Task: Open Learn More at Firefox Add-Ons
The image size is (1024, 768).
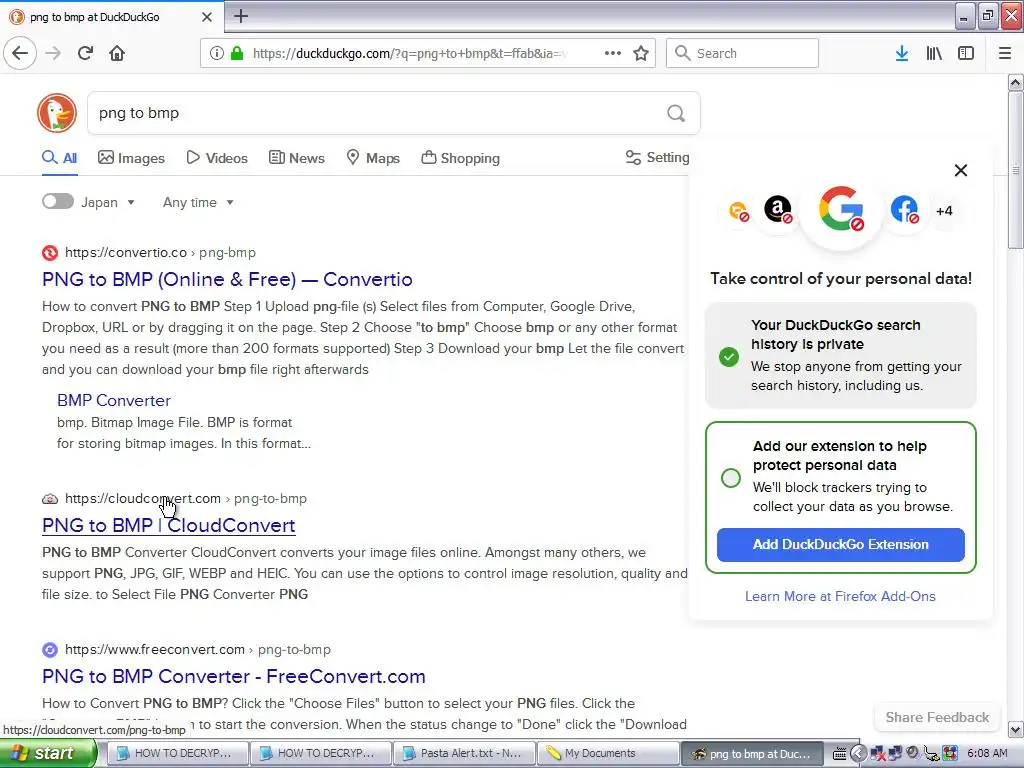Action: coord(840,596)
